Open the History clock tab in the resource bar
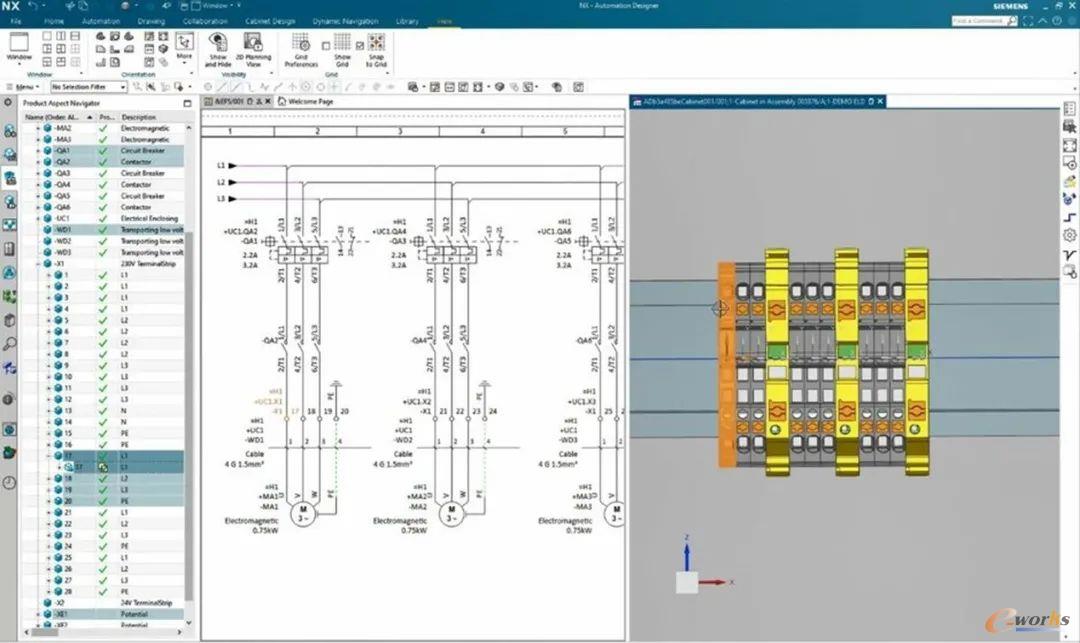The image size is (1080, 643). pyautogui.click(x=9, y=483)
